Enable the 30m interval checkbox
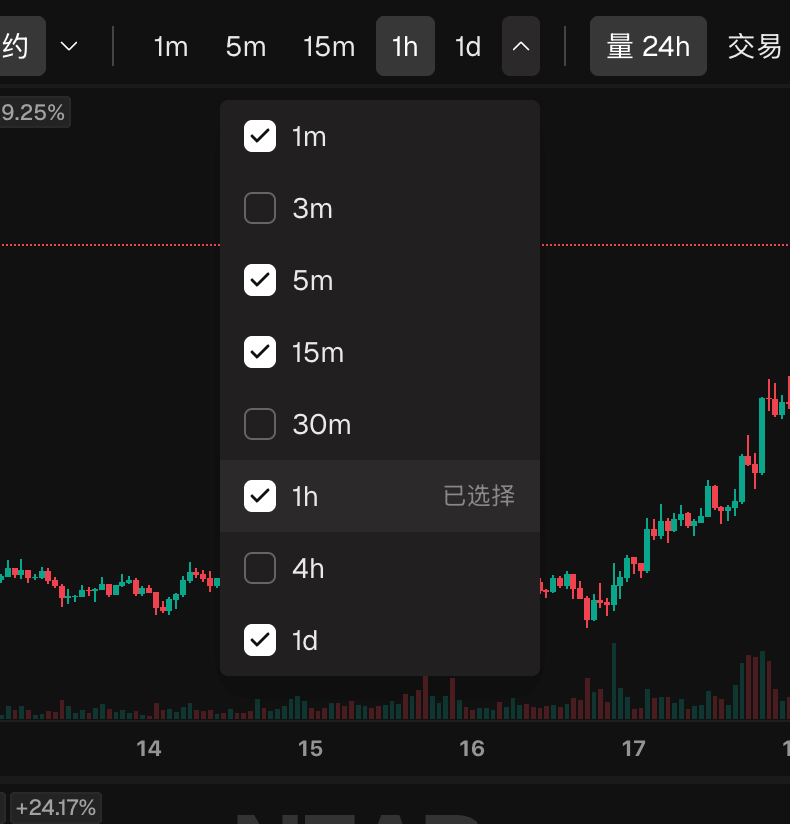This screenshot has height=824, width=790. point(260,424)
